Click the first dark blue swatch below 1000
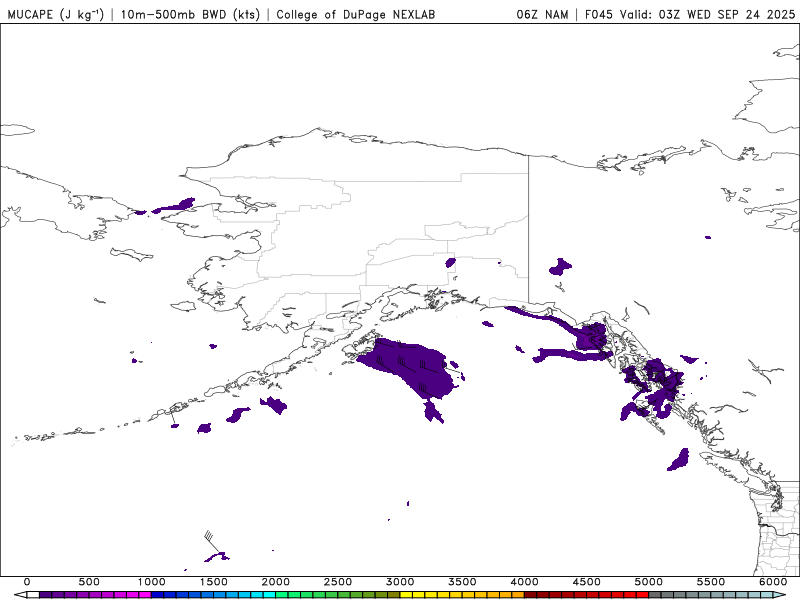The height and width of the screenshot is (600, 800). (x=157, y=595)
